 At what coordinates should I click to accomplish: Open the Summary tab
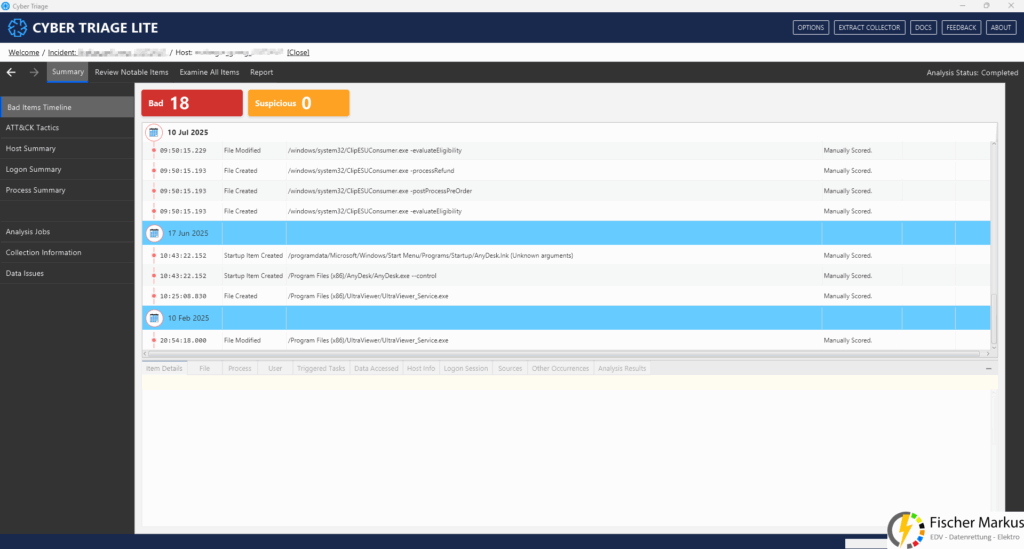(68, 72)
